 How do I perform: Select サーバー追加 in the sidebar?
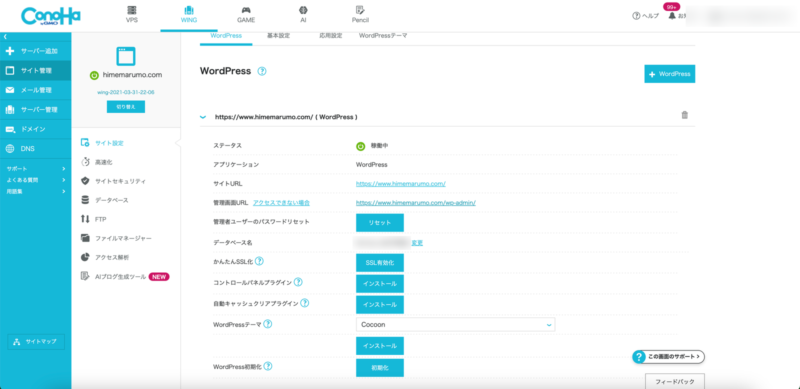click(36, 51)
